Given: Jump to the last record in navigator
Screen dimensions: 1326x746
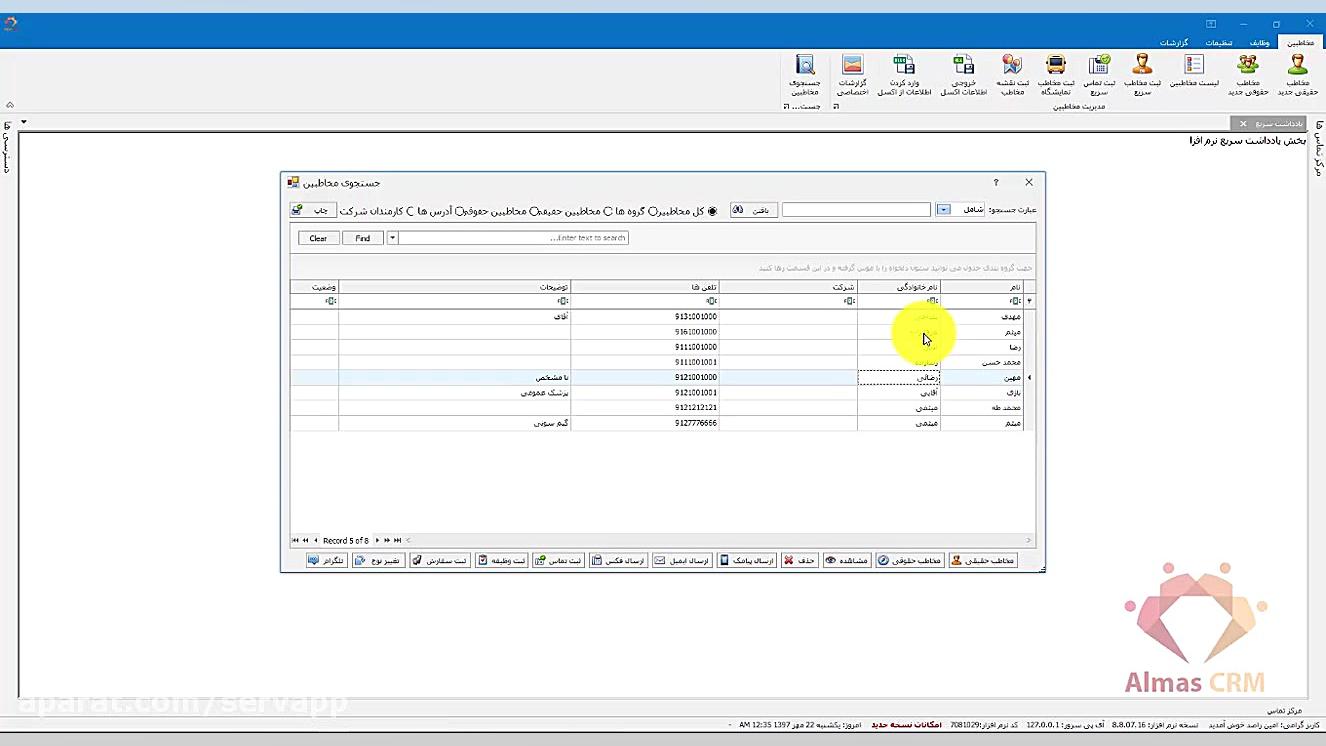Looking at the screenshot, I should click(x=397, y=541).
